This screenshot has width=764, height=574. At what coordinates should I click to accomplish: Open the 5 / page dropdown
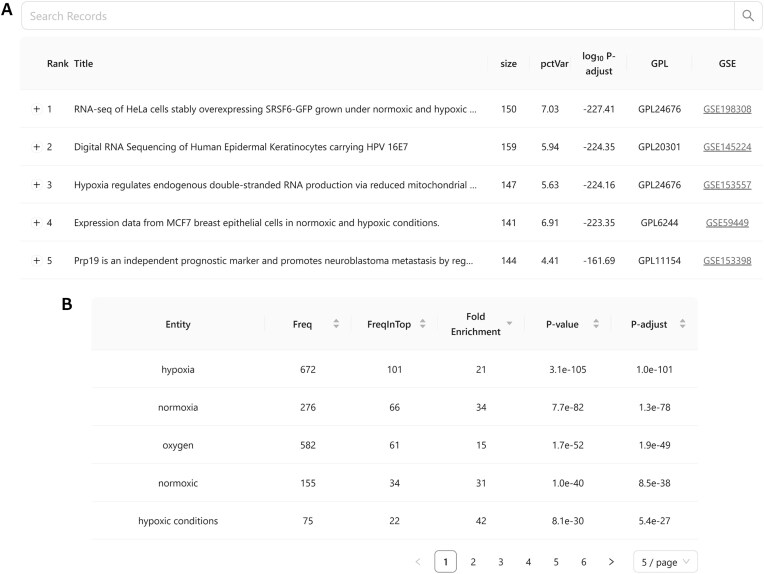pyautogui.click(x=665, y=562)
